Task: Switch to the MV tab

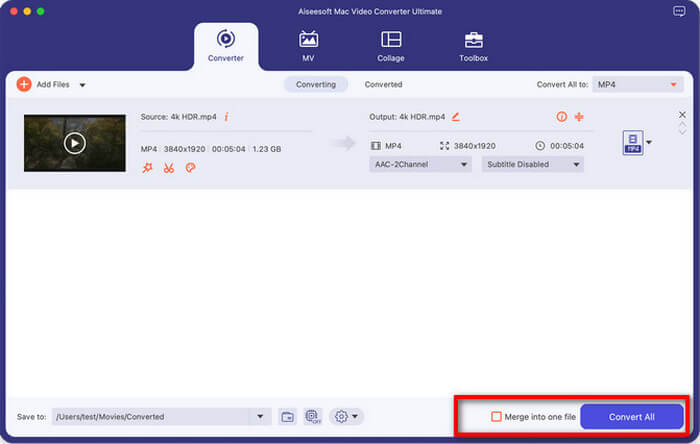Action: point(308,46)
